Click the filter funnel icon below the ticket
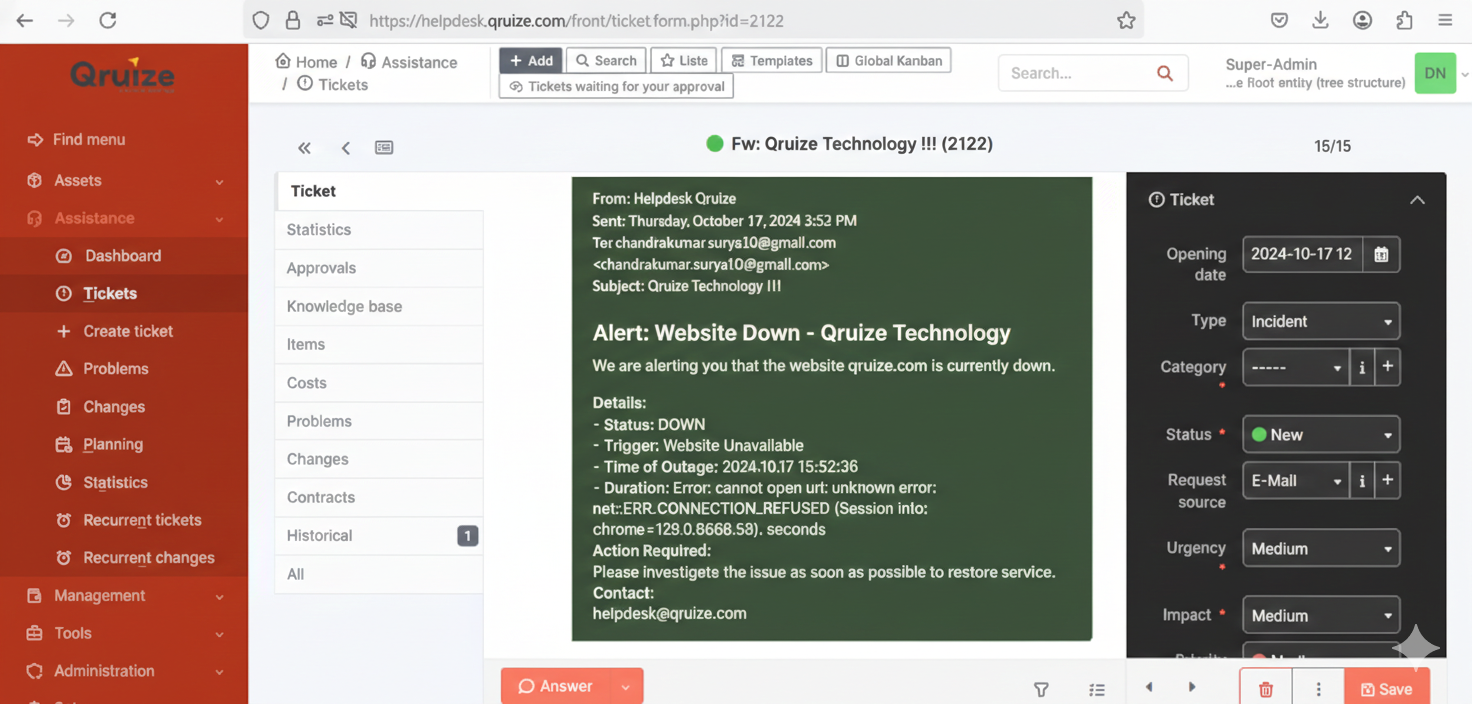The height and width of the screenshot is (704, 1472). click(x=1041, y=689)
